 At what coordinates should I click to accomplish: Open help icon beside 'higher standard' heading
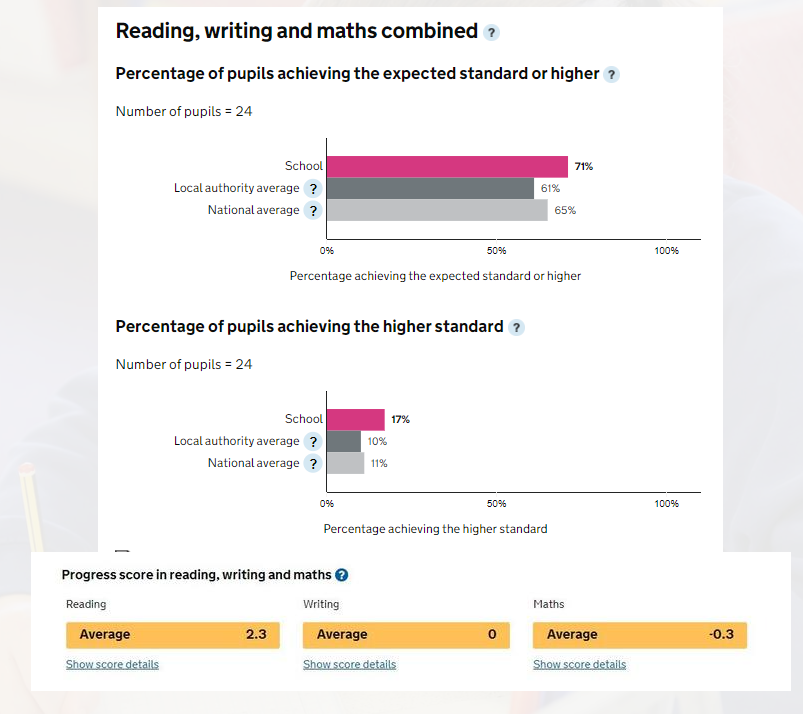click(516, 327)
